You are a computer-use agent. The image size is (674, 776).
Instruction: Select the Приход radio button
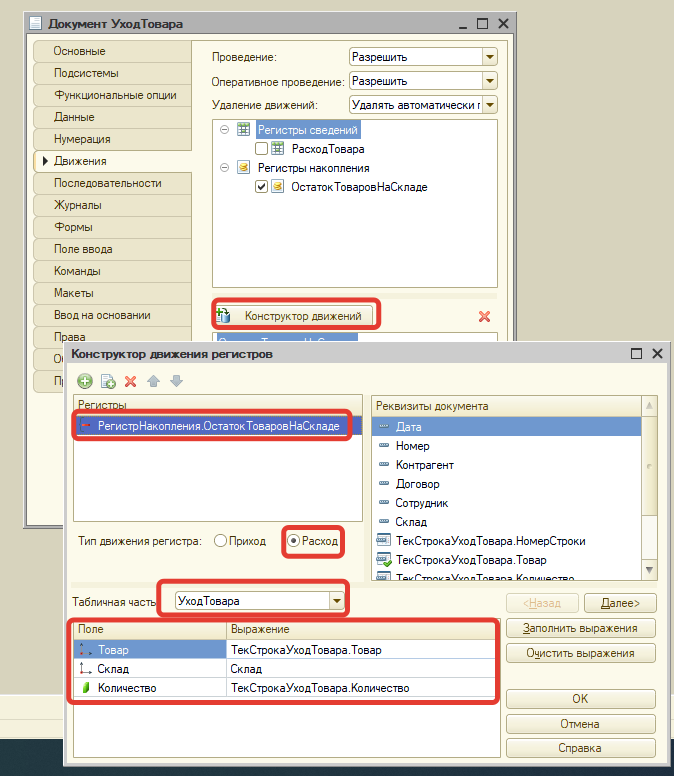pos(220,540)
